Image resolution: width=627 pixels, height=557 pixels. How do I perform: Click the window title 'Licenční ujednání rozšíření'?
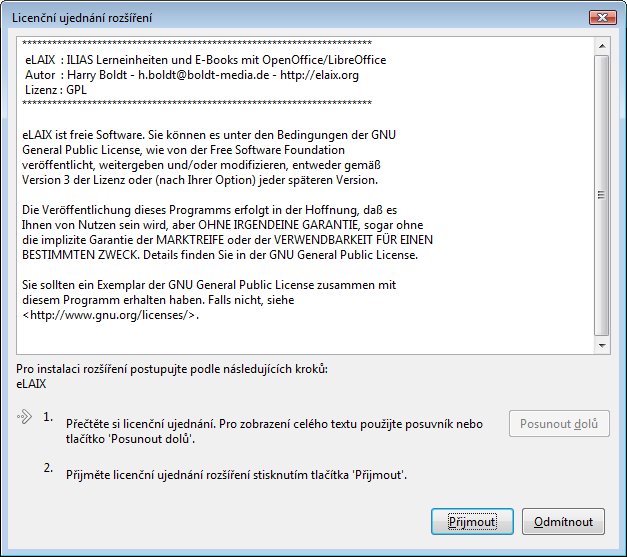[82, 18]
